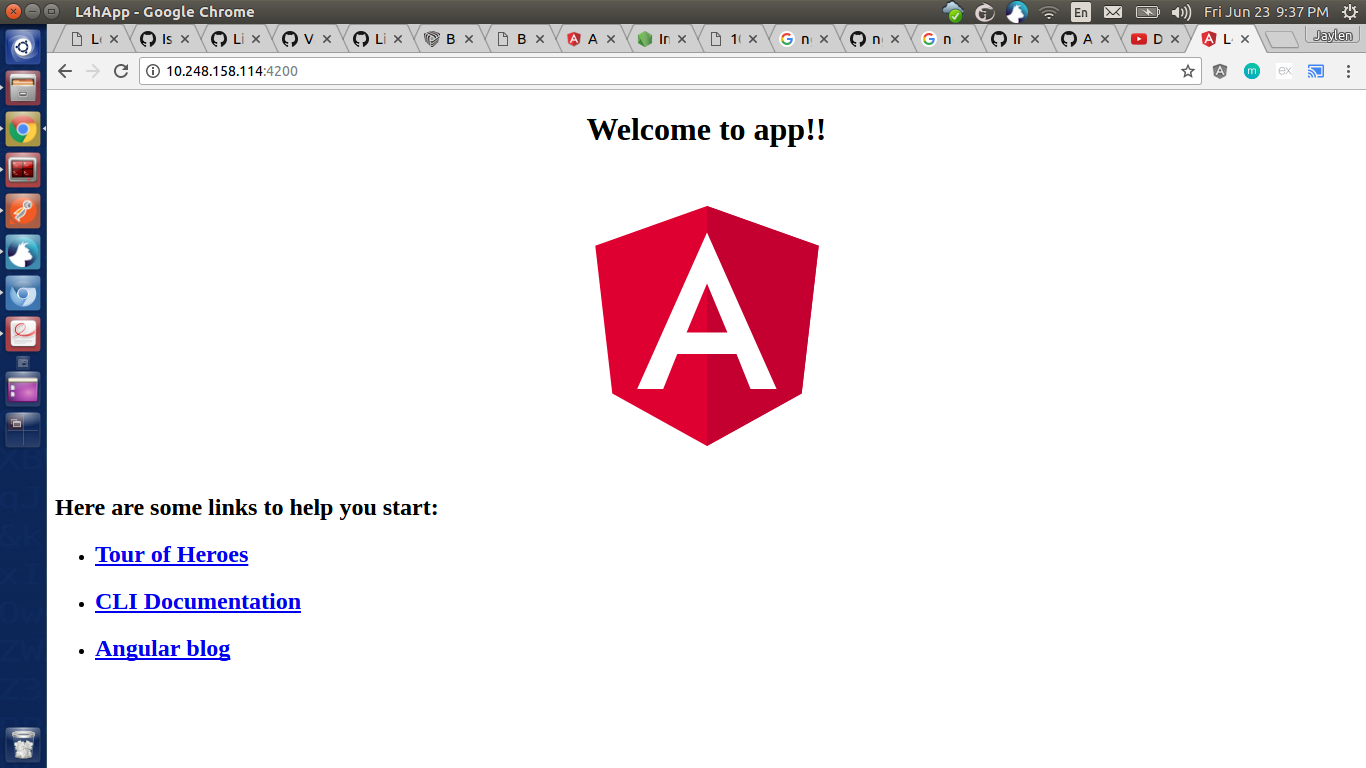This screenshot has width=1366, height=768.
Task: Open the clock showing Fri Jun 23 9:37 PM
Action: click(1266, 12)
